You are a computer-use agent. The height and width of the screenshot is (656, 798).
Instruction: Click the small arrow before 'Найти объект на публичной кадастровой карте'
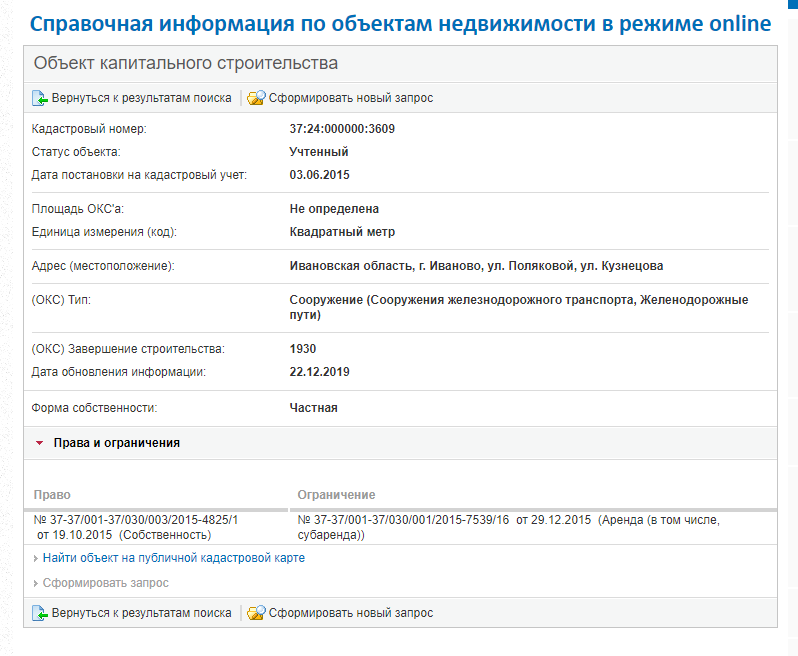(x=36, y=558)
